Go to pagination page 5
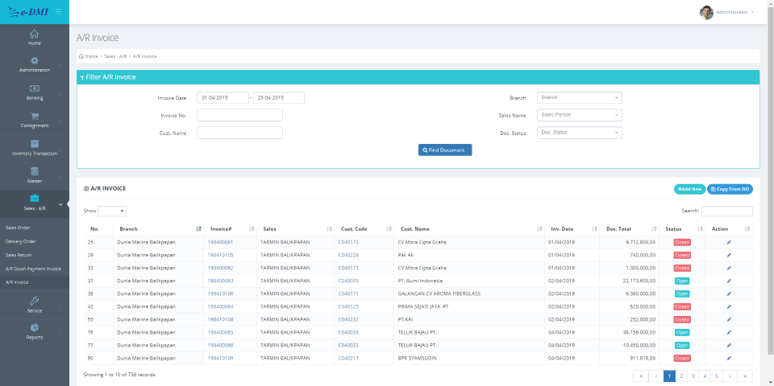Image resolution: width=774 pixels, height=386 pixels. (x=717, y=376)
